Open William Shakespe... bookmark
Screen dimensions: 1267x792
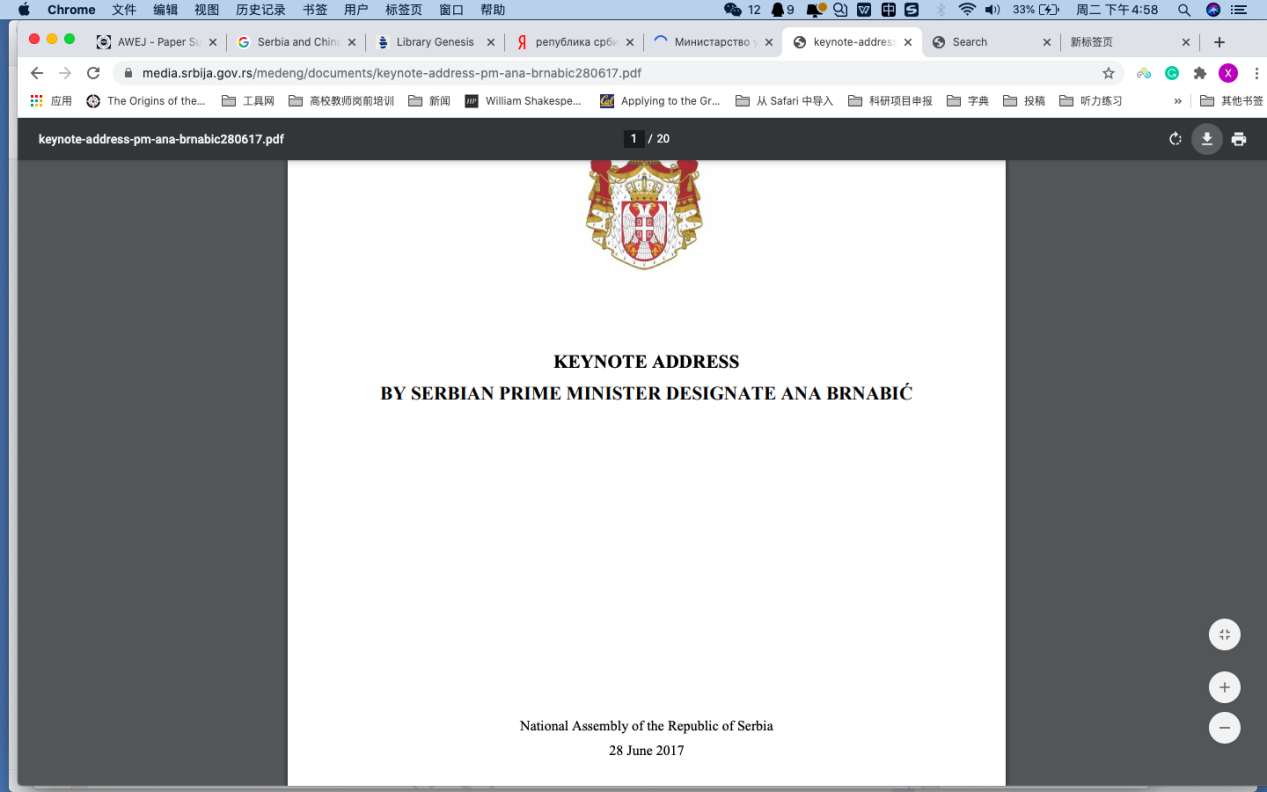tap(523, 101)
